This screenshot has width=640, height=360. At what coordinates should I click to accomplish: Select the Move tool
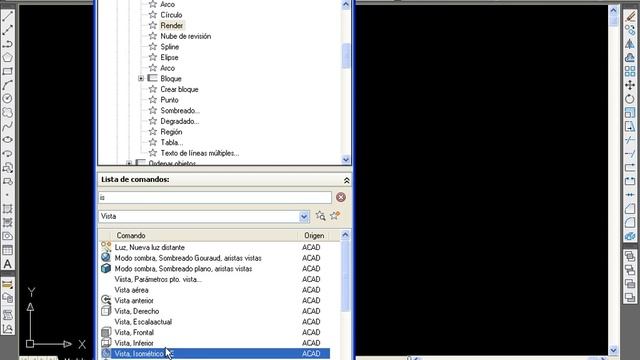click(630, 85)
